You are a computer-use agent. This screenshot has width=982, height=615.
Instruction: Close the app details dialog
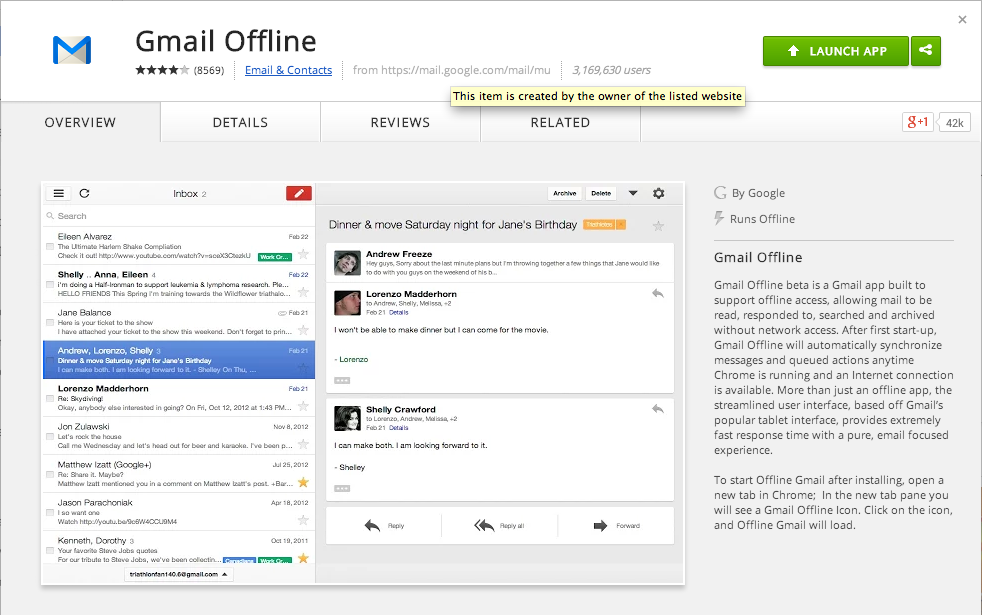point(963,20)
